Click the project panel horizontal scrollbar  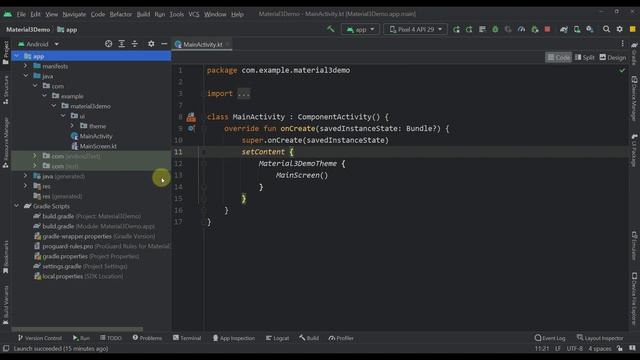point(78,329)
